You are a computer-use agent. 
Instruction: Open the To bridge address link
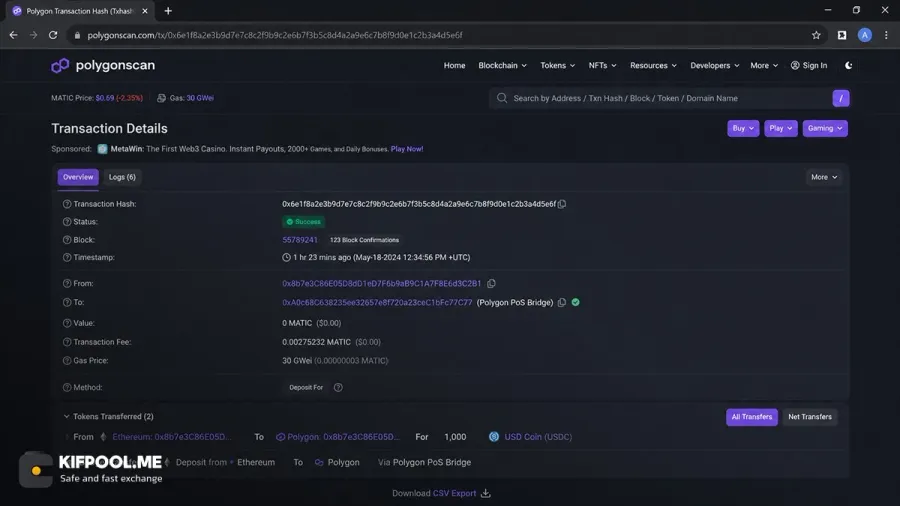tap(377, 302)
